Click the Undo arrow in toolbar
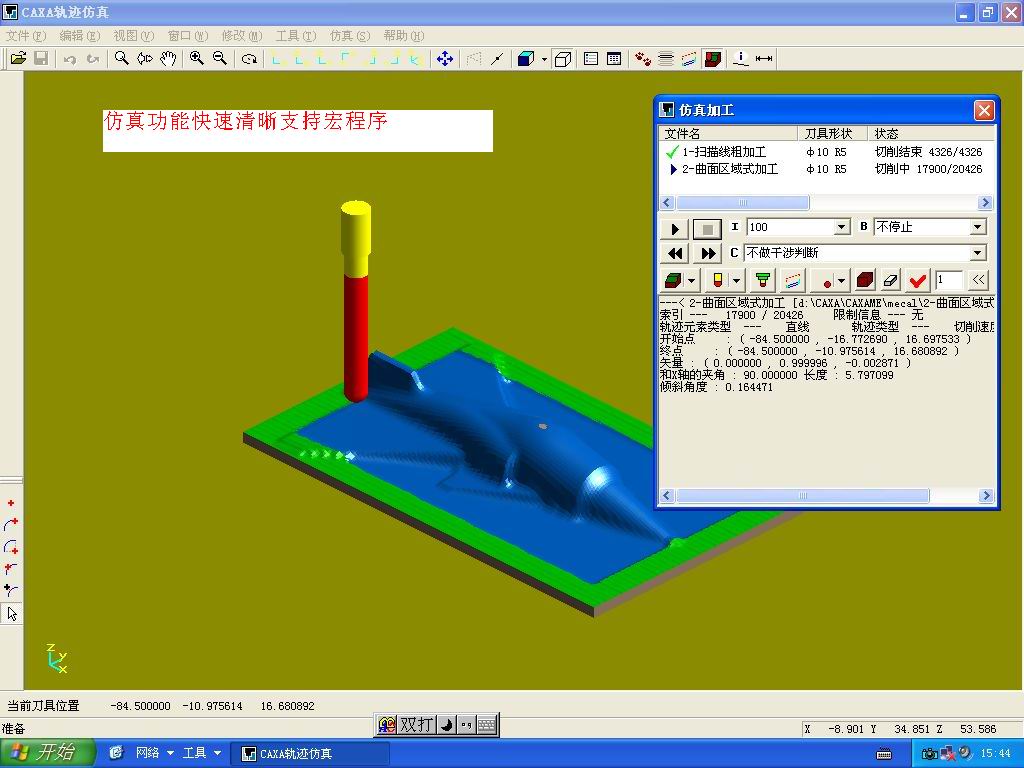This screenshot has height=768, width=1024. click(70, 59)
